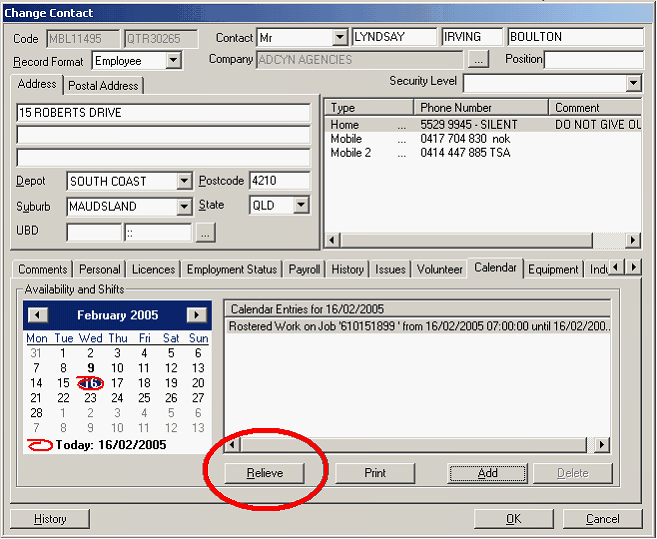Select February 23 in the calendar

coord(90,397)
